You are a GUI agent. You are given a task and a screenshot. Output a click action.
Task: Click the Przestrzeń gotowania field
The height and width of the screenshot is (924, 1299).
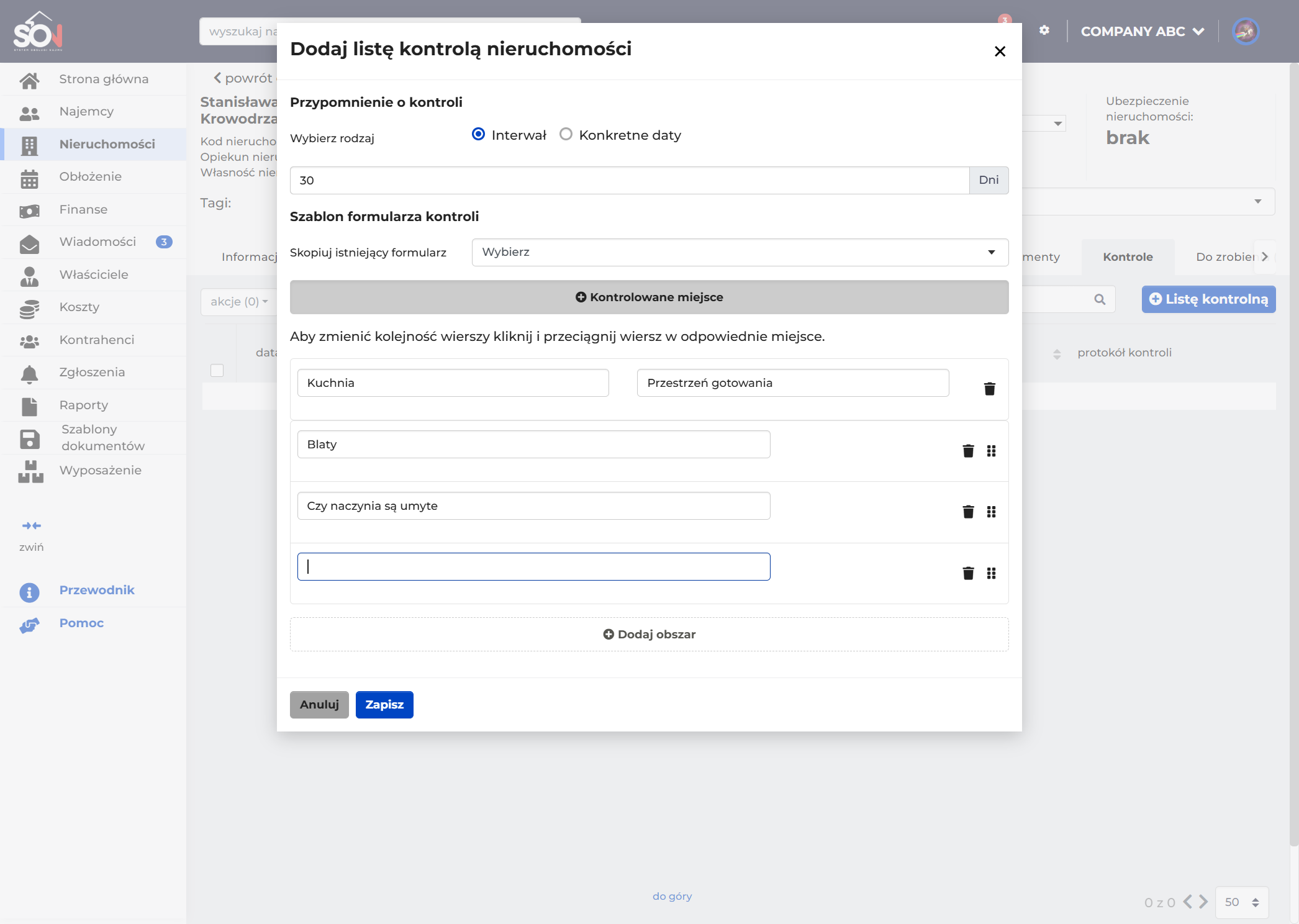point(793,383)
